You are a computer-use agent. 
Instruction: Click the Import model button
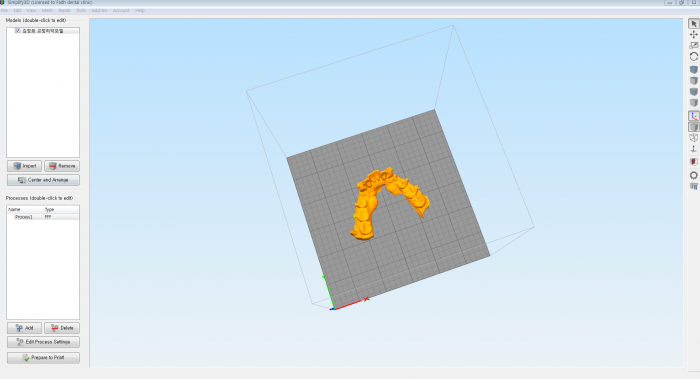point(25,166)
